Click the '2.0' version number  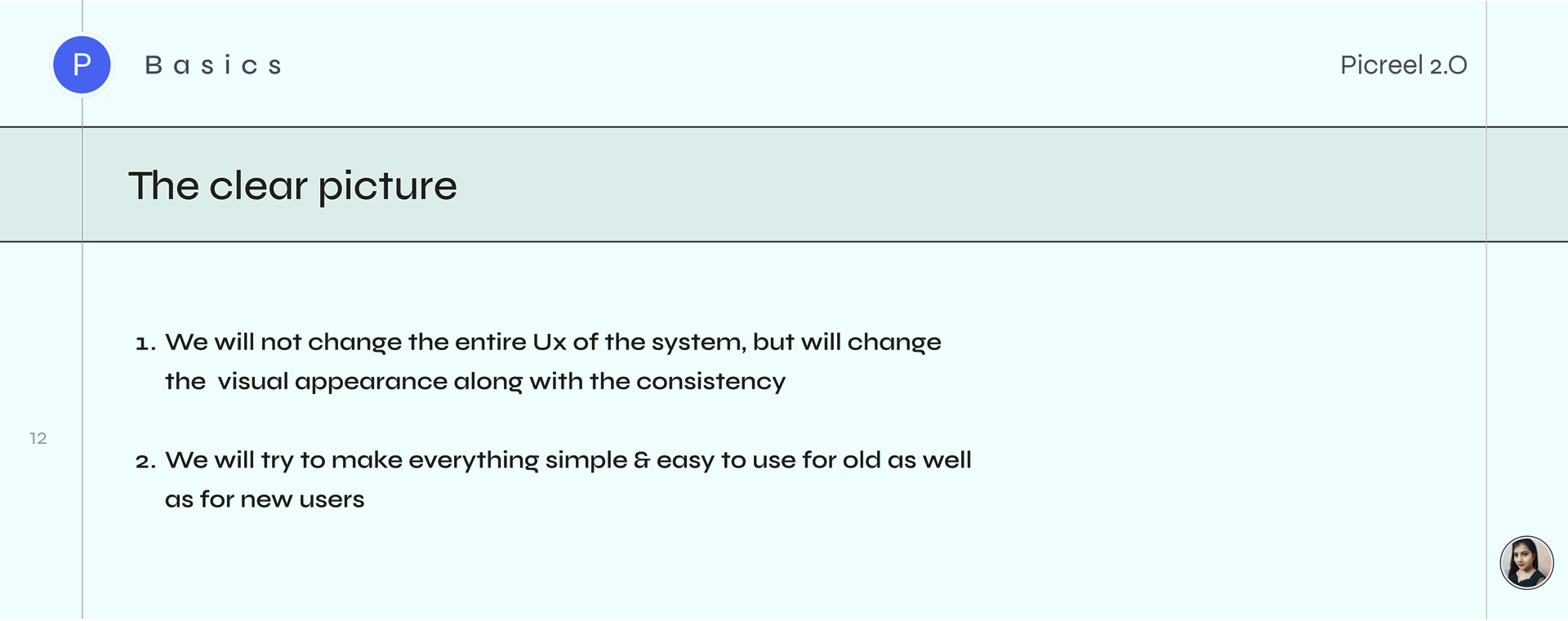coord(1448,65)
